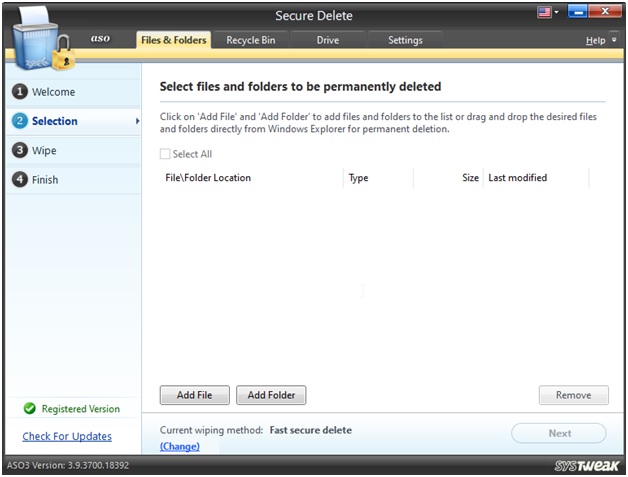Click the aso logo text

(x=101, y=38)
